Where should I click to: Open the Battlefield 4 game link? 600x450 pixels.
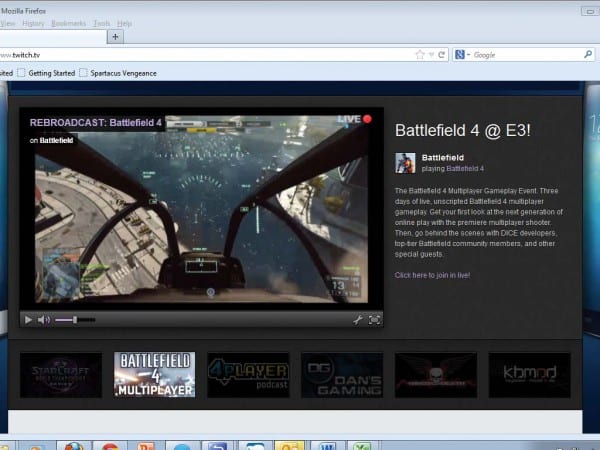(x=465, y=168)
